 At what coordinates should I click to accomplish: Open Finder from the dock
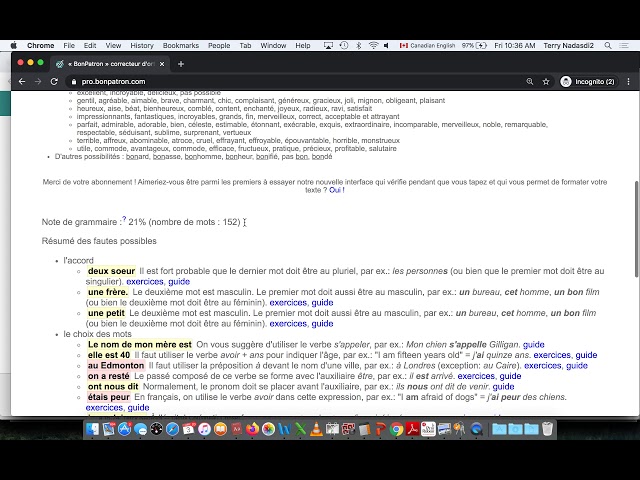(93, 429)
